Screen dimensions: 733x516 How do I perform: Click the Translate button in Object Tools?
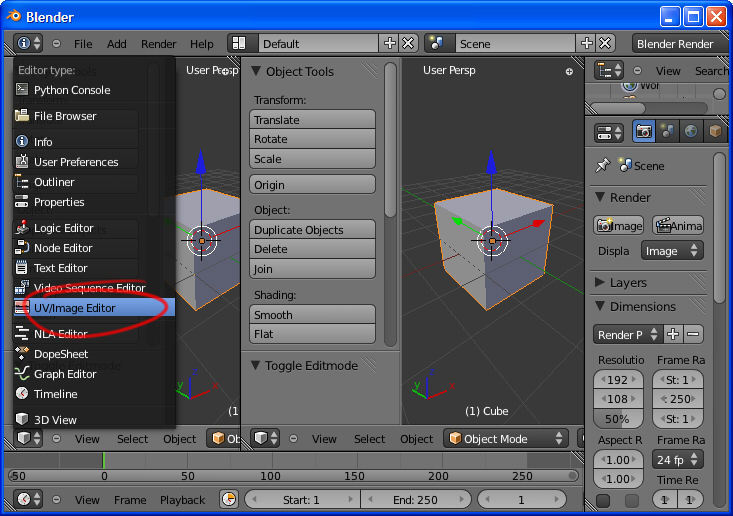click(312, 120)
